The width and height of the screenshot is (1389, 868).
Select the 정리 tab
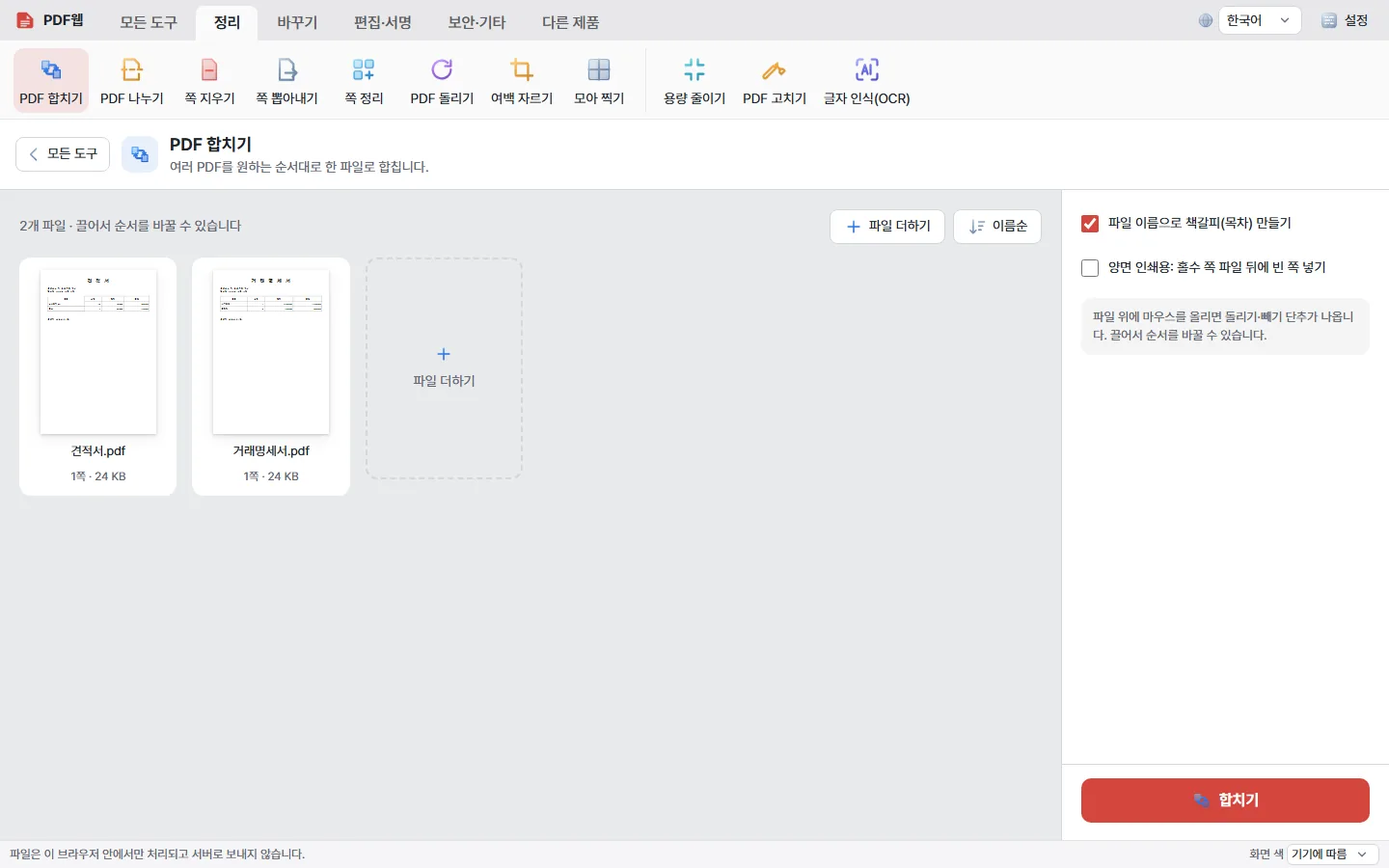tap(227, 22)
